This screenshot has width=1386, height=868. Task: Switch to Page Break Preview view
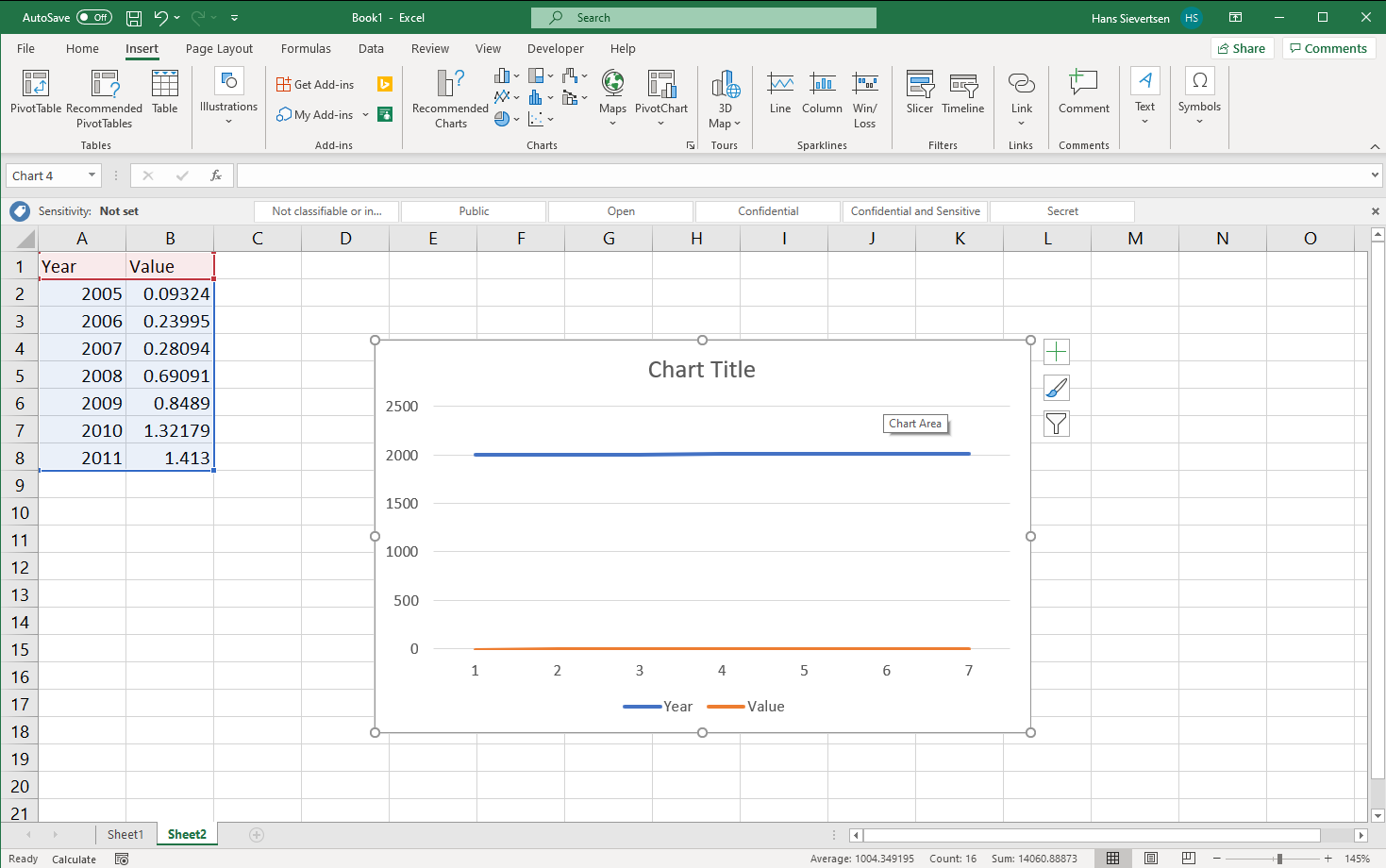pos(1189,859)
